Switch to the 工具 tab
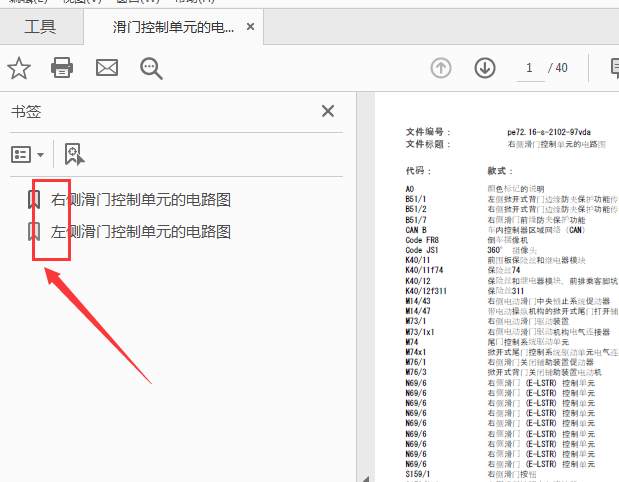Screen dimensions: 619x482 [x=40, y=27]
